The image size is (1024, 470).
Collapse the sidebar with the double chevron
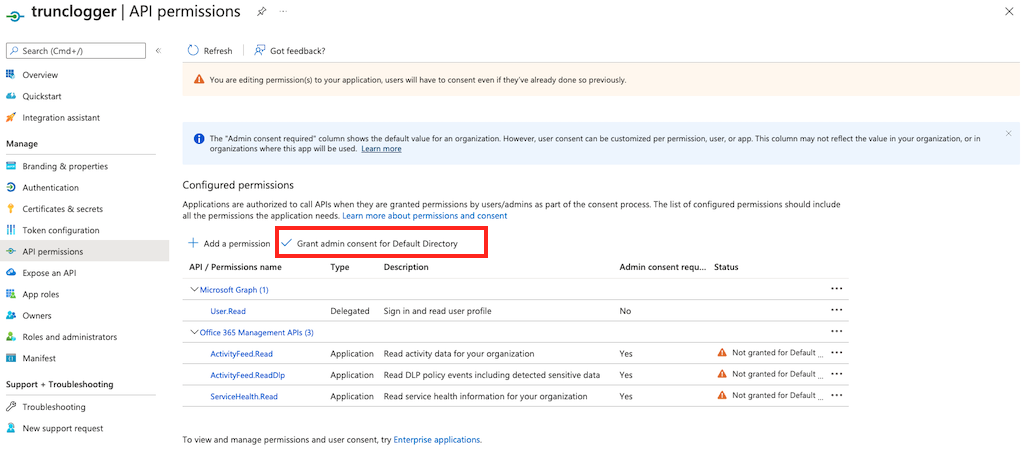158,50
